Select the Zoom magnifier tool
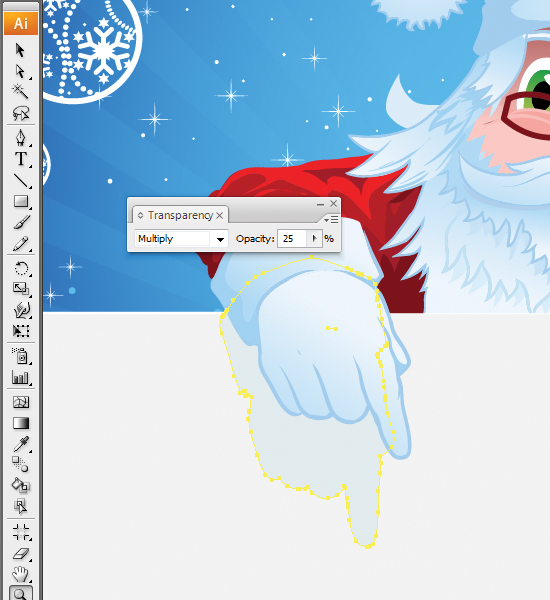The width and height of the screenshot is (550, 600). coord(20,594)
